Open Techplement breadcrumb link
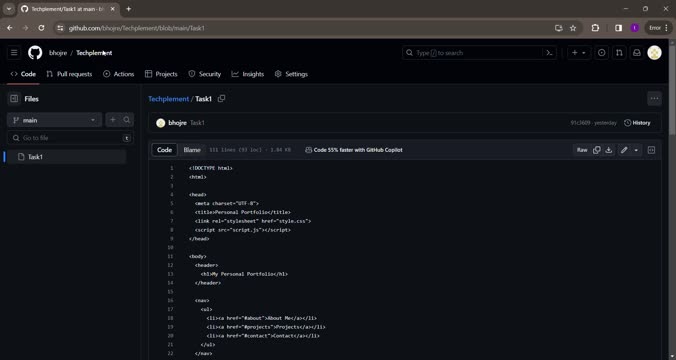The width and height of the screenshot is (676, 360). [x=169, y=99]
